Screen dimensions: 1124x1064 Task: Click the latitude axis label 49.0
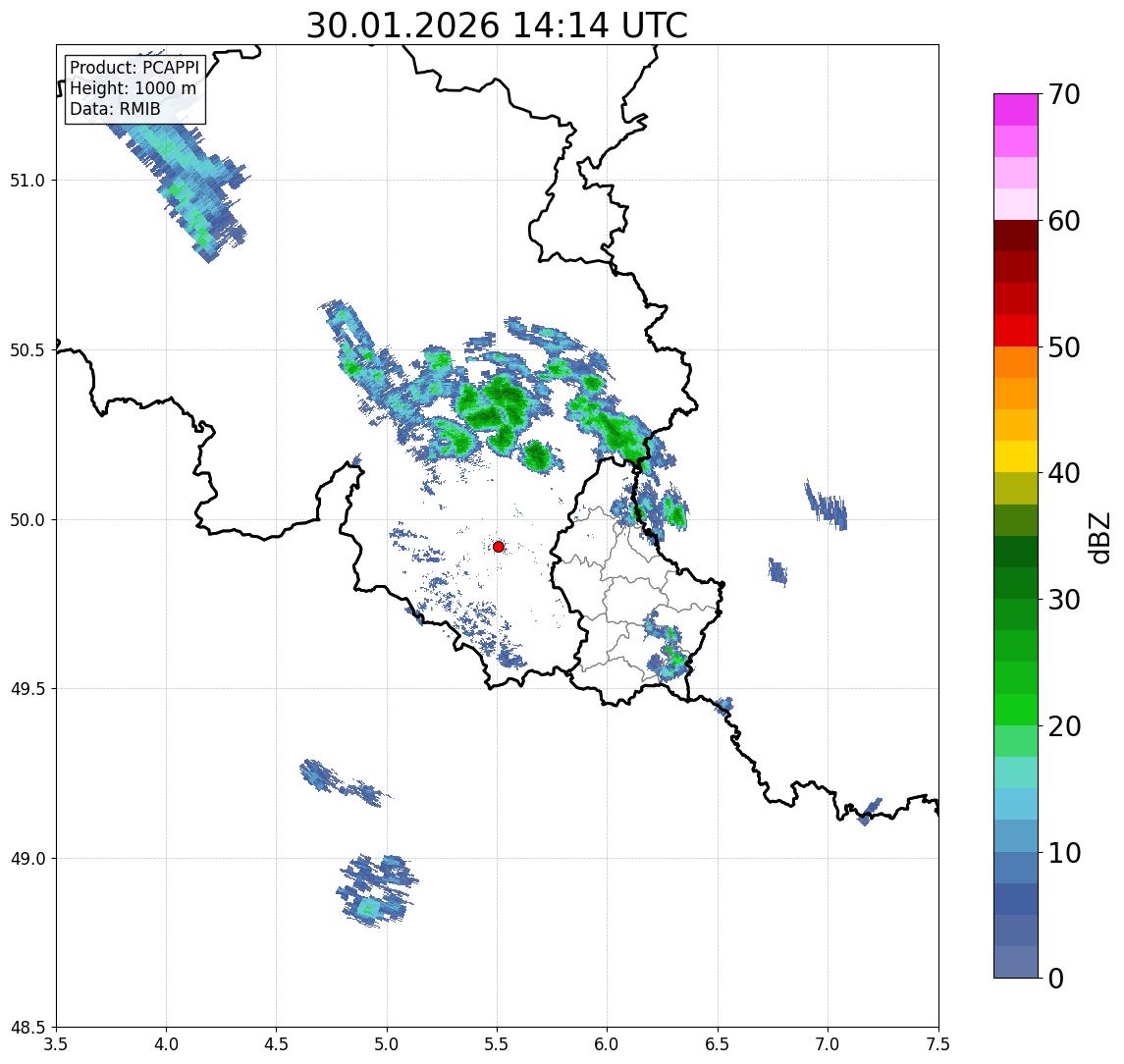tap(27, 858)
